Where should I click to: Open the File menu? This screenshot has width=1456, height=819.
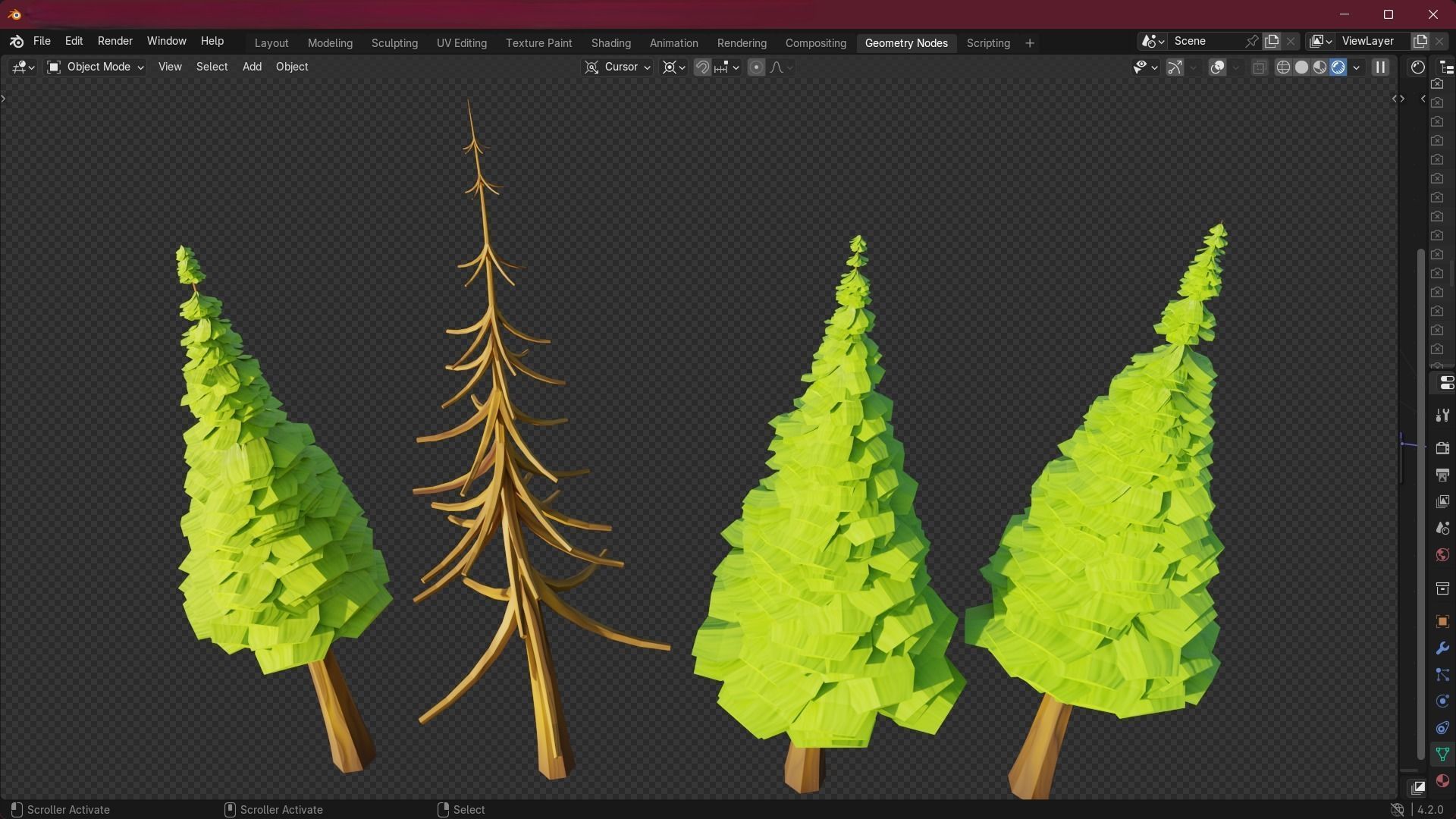click(x=42, y=41)
